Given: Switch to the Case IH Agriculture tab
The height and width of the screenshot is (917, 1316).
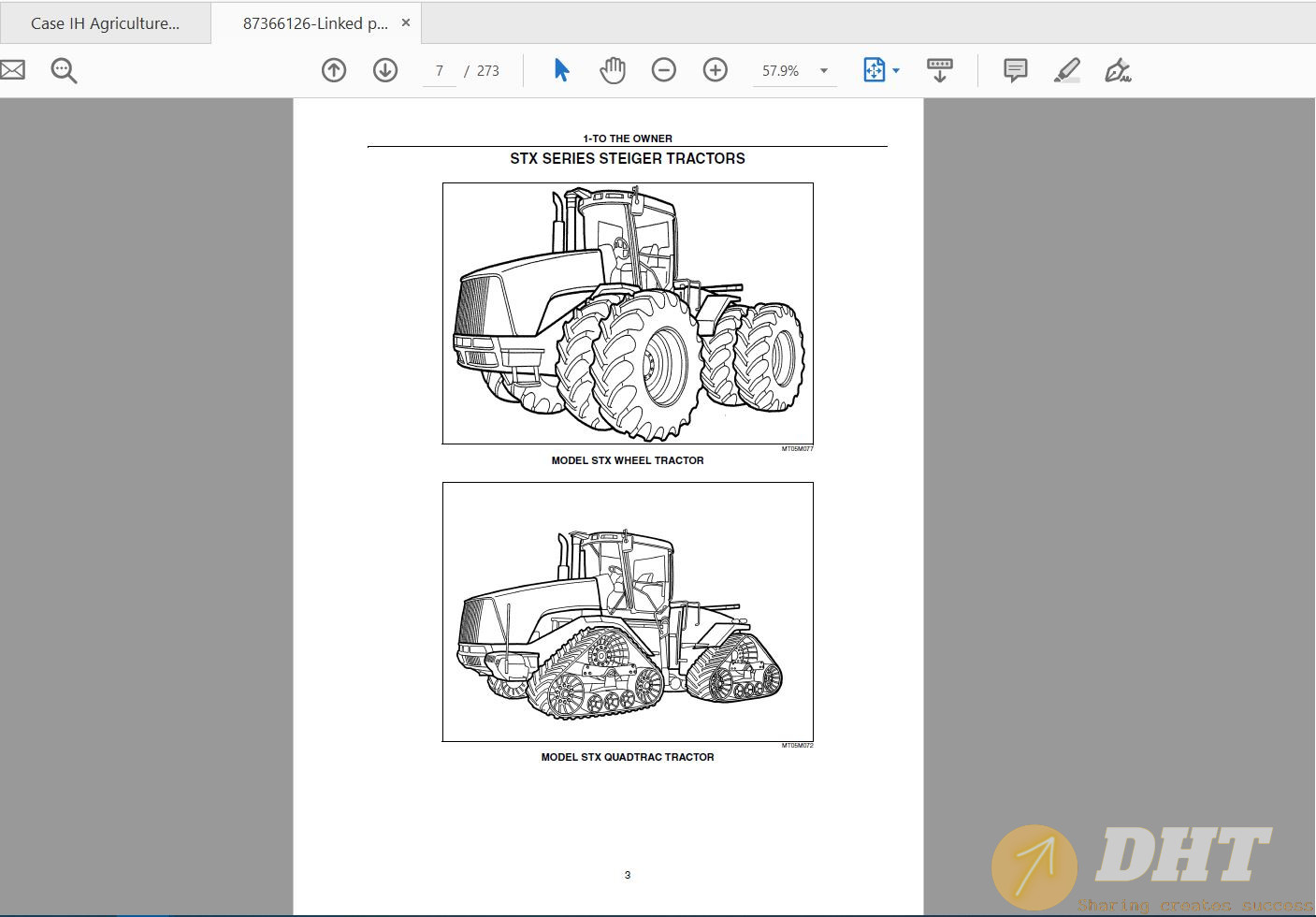Looking at the screenshot, I should pyautogui.click(x=105, y=23).
